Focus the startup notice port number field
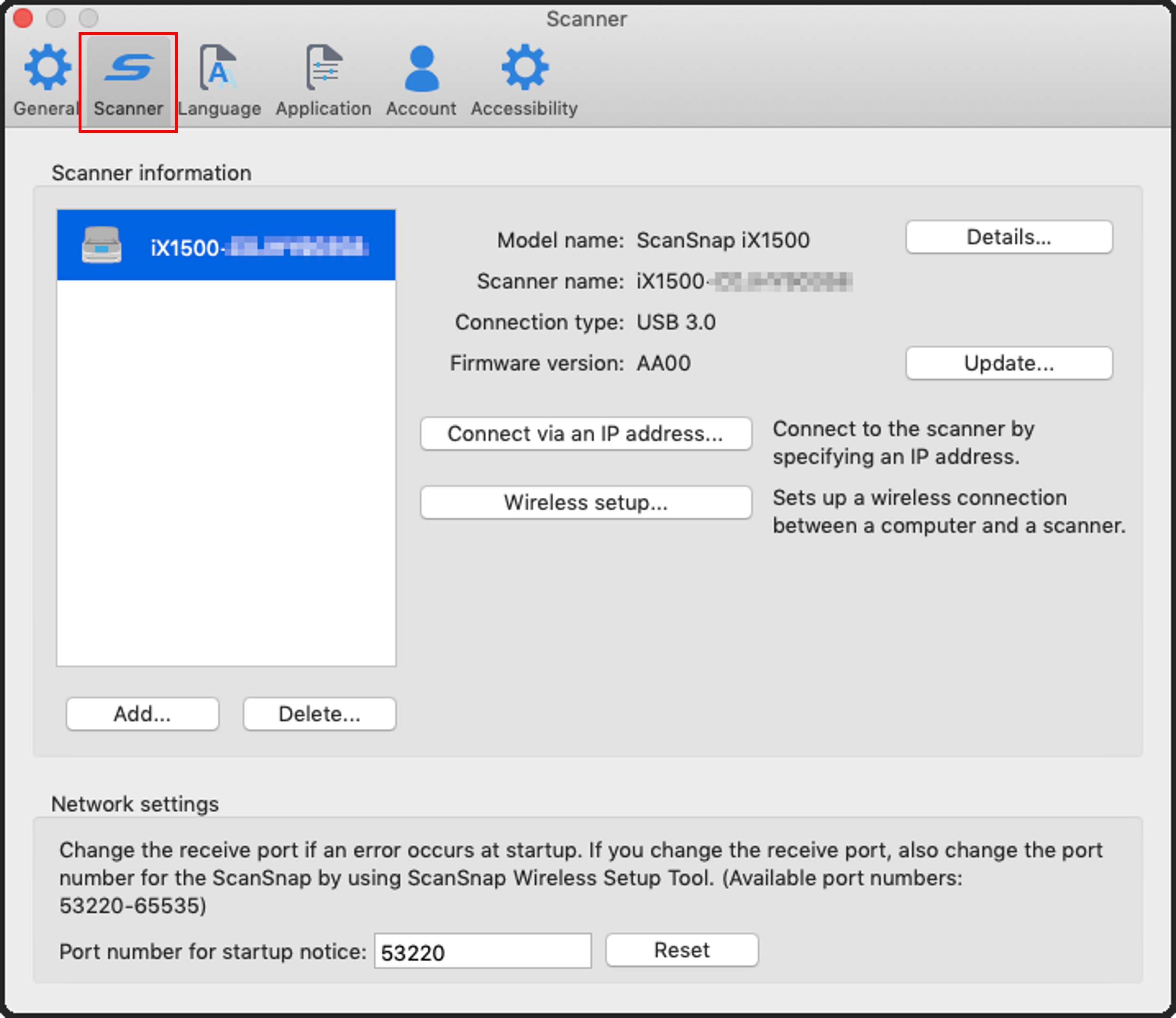1176x1018 pixels. (x=483, y=951)
